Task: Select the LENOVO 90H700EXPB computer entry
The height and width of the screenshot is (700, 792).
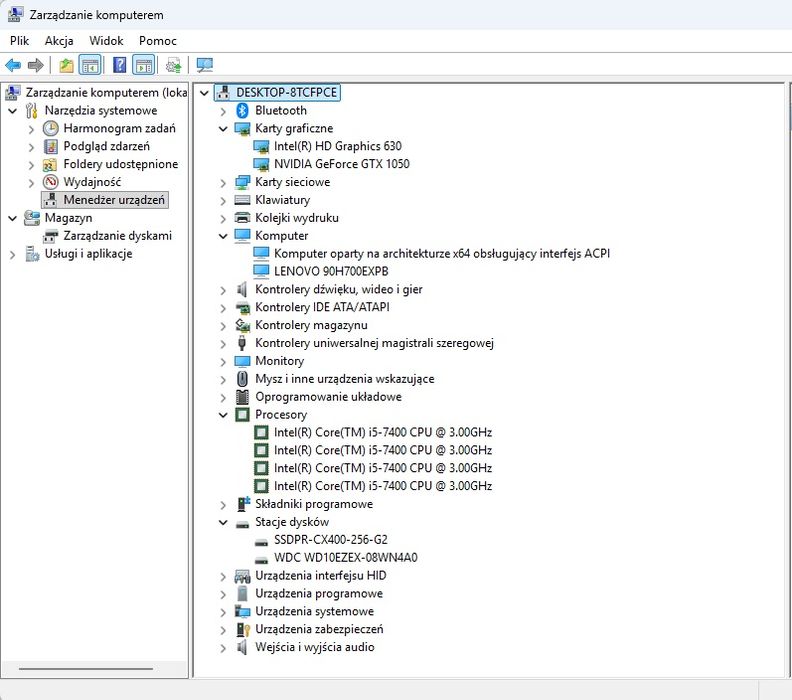Action: pos(331,272)
